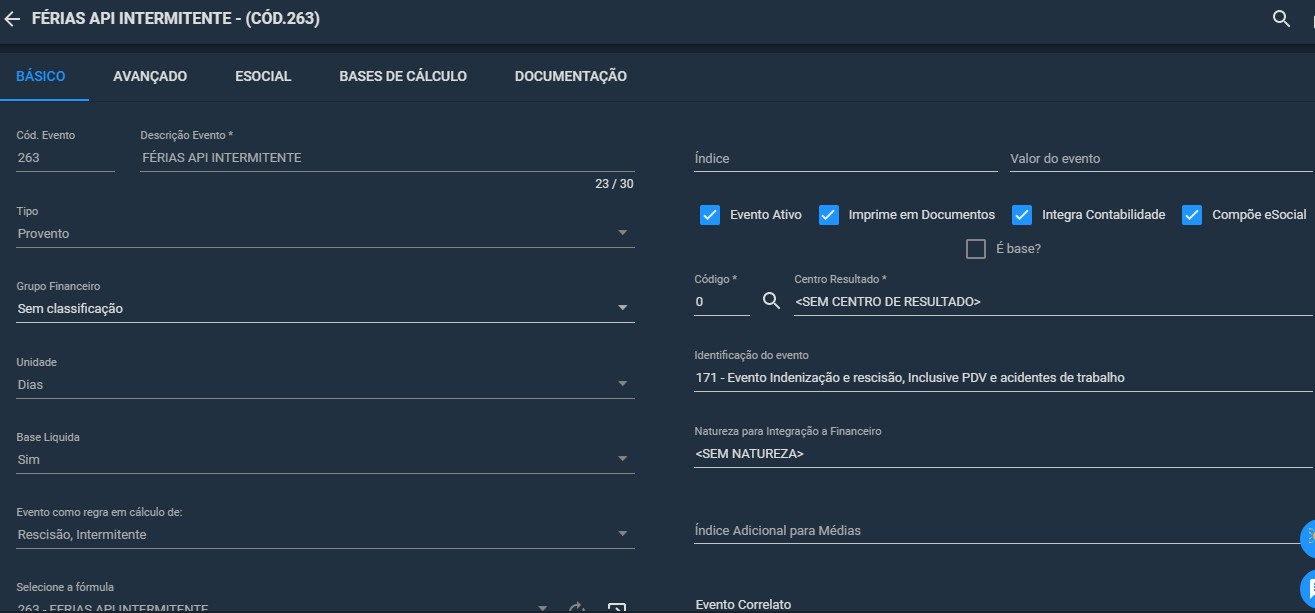This screenshot has width=1315, height=613.
Task: Open the Identificação do evento selector
Action: (1003, 378)
